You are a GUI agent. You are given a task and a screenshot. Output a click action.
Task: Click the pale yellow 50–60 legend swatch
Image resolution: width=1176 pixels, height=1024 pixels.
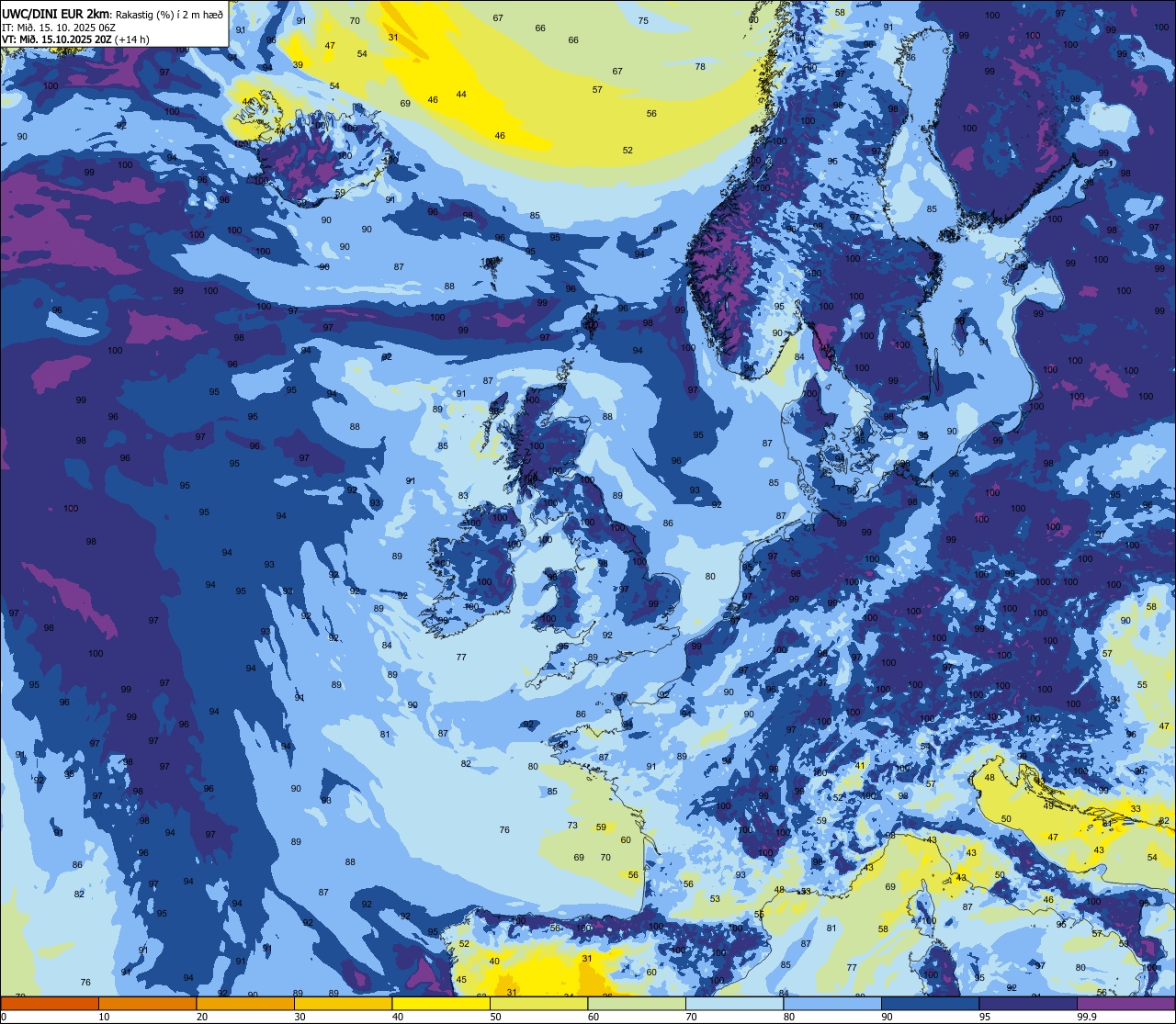(538, 1003)
